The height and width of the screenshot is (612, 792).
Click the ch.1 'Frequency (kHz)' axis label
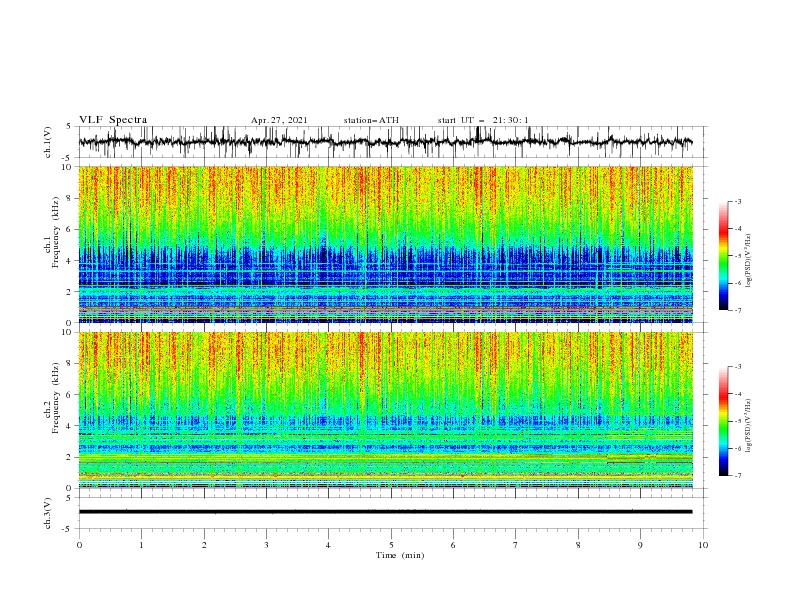pyautogui.click(x=56, y=232)
